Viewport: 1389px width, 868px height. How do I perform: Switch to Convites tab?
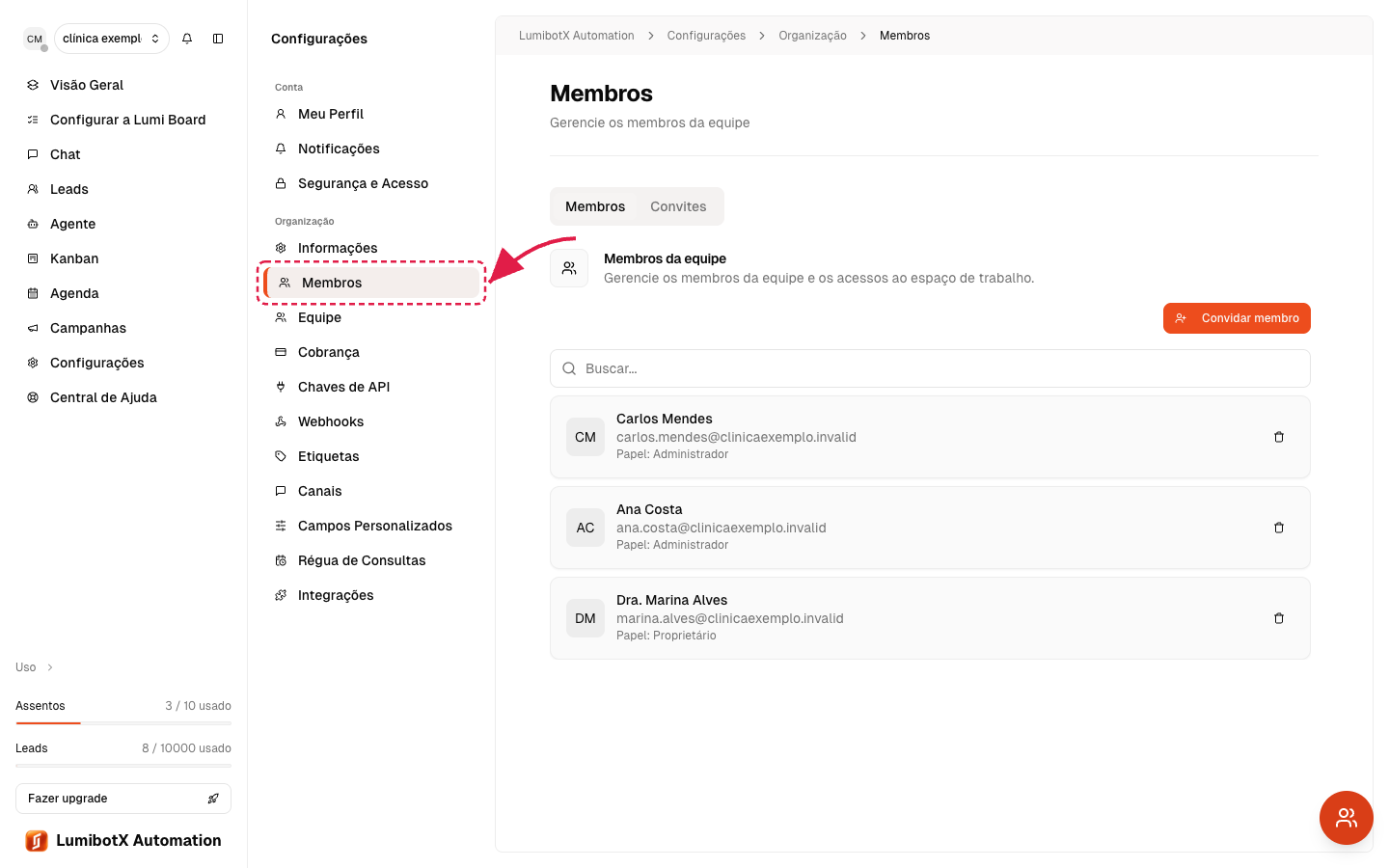pos(678,206)
